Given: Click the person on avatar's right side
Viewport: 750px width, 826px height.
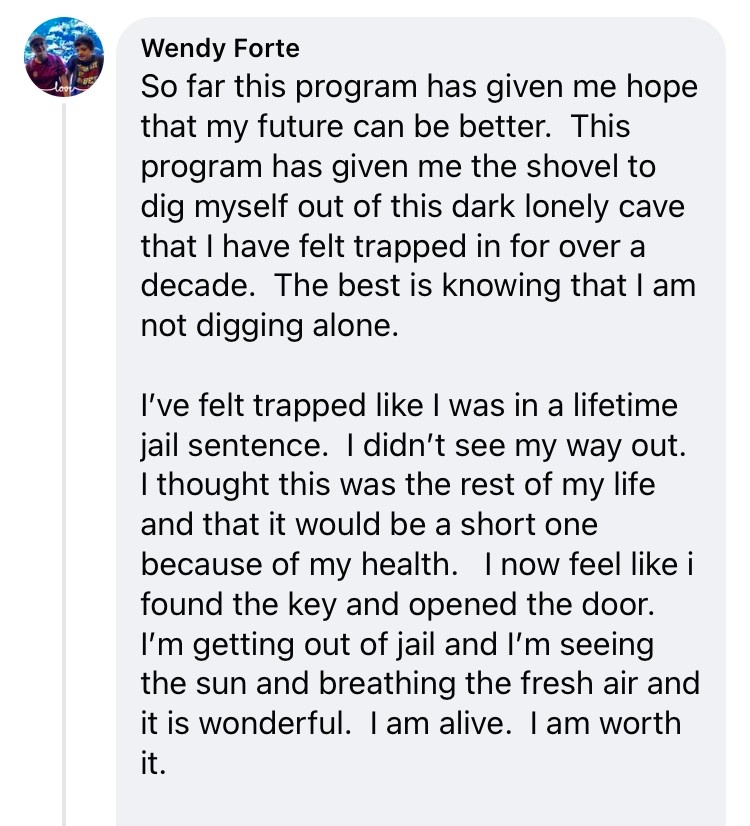Looking at the screenshot, I should 84,61.
